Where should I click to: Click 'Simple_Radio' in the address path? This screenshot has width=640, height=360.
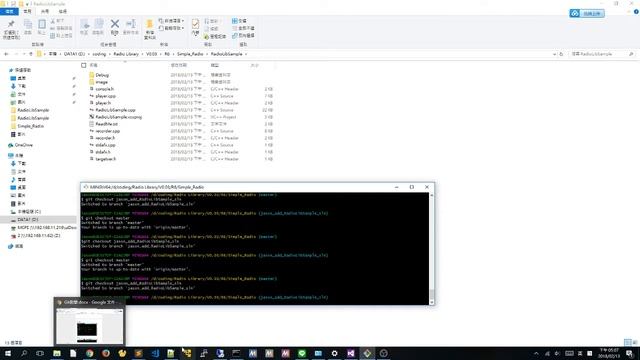(190, 54)
